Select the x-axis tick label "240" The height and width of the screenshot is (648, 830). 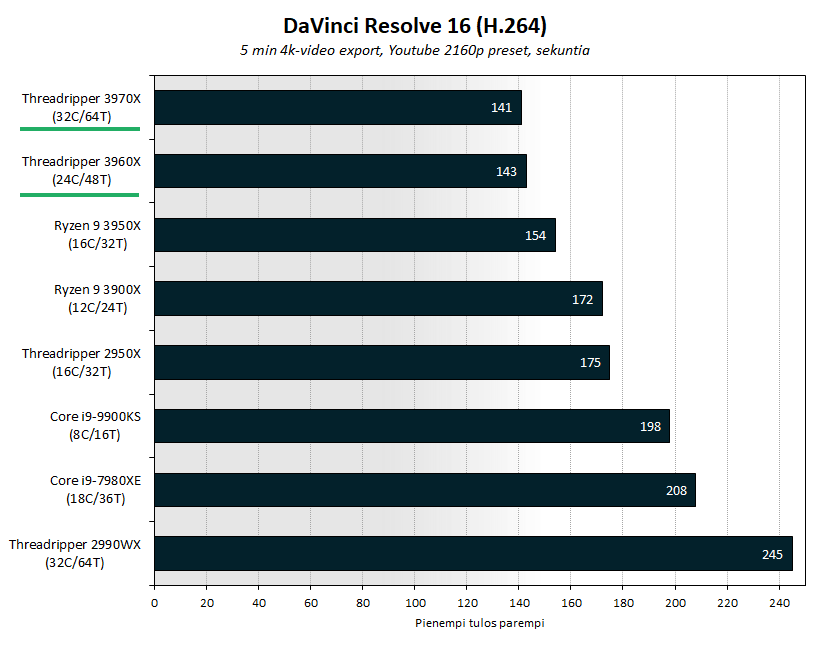780,603
